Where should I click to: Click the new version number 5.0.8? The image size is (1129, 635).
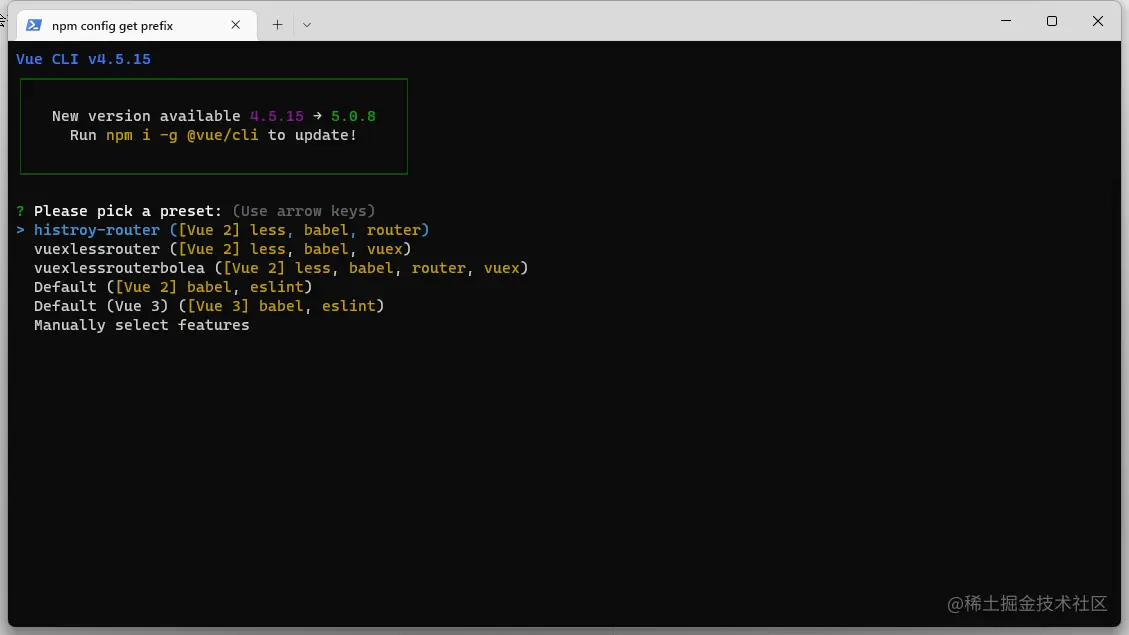pos(354,116)
